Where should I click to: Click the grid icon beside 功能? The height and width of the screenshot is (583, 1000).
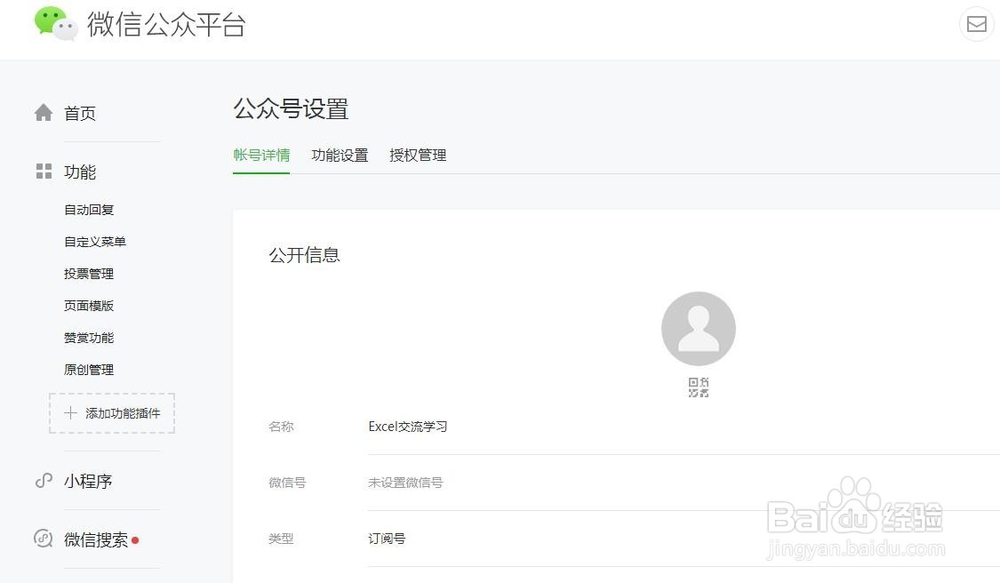[x=44, y=171]
